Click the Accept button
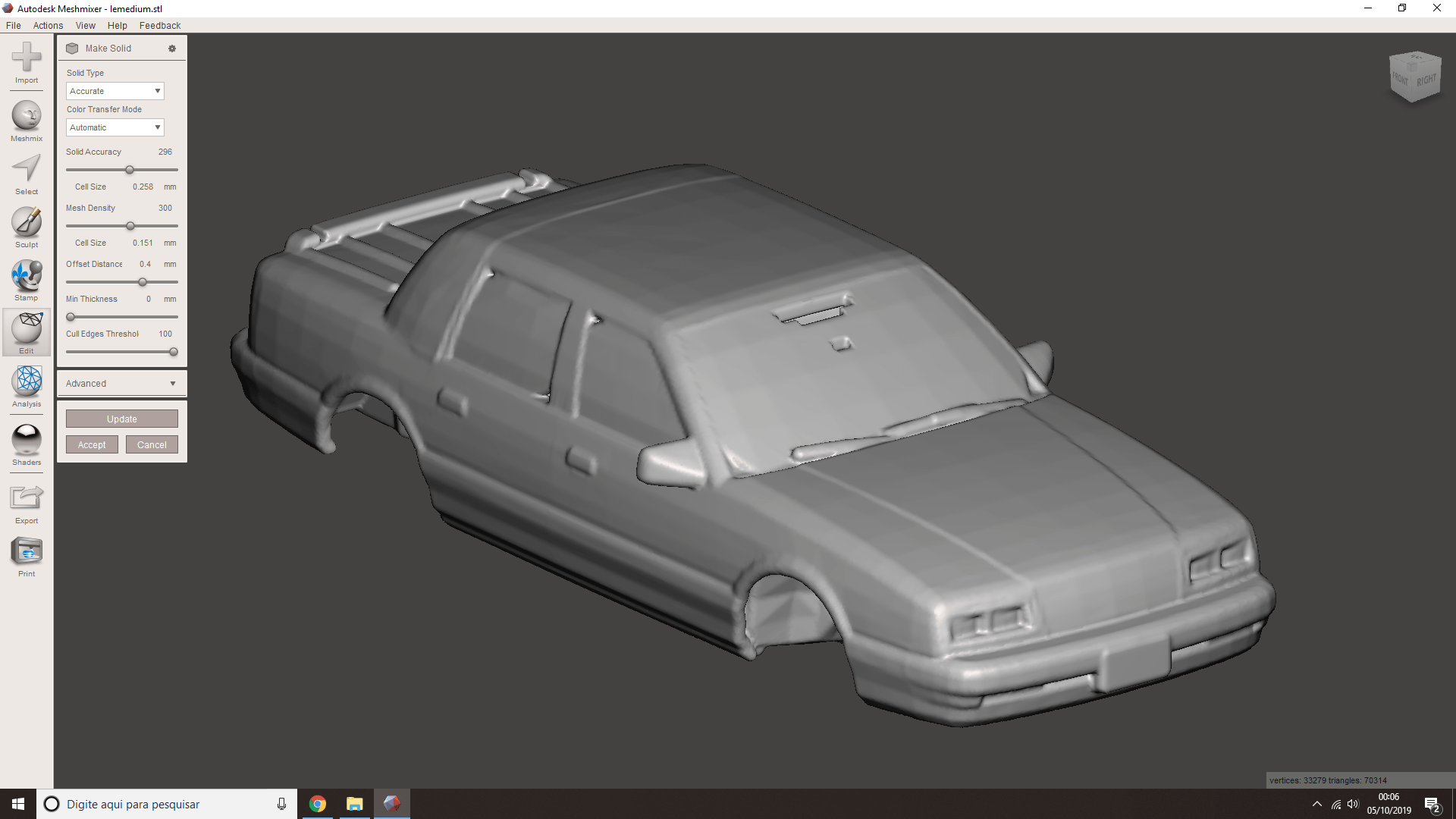Image resolution: width=1456 pixels, height=819 pixels. pos(92,445)
